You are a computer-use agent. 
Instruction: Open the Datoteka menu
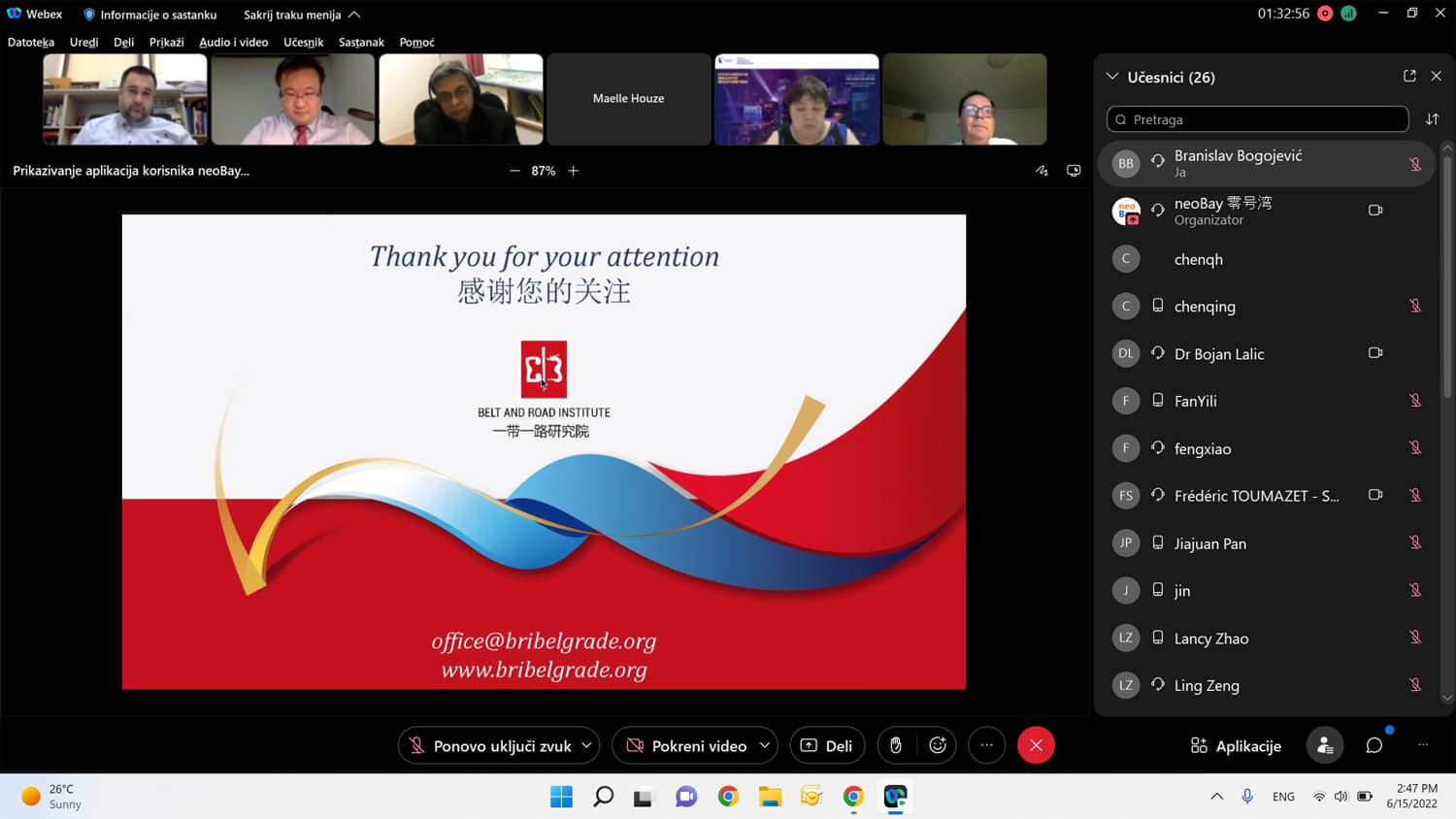click(x=31, y=42)
